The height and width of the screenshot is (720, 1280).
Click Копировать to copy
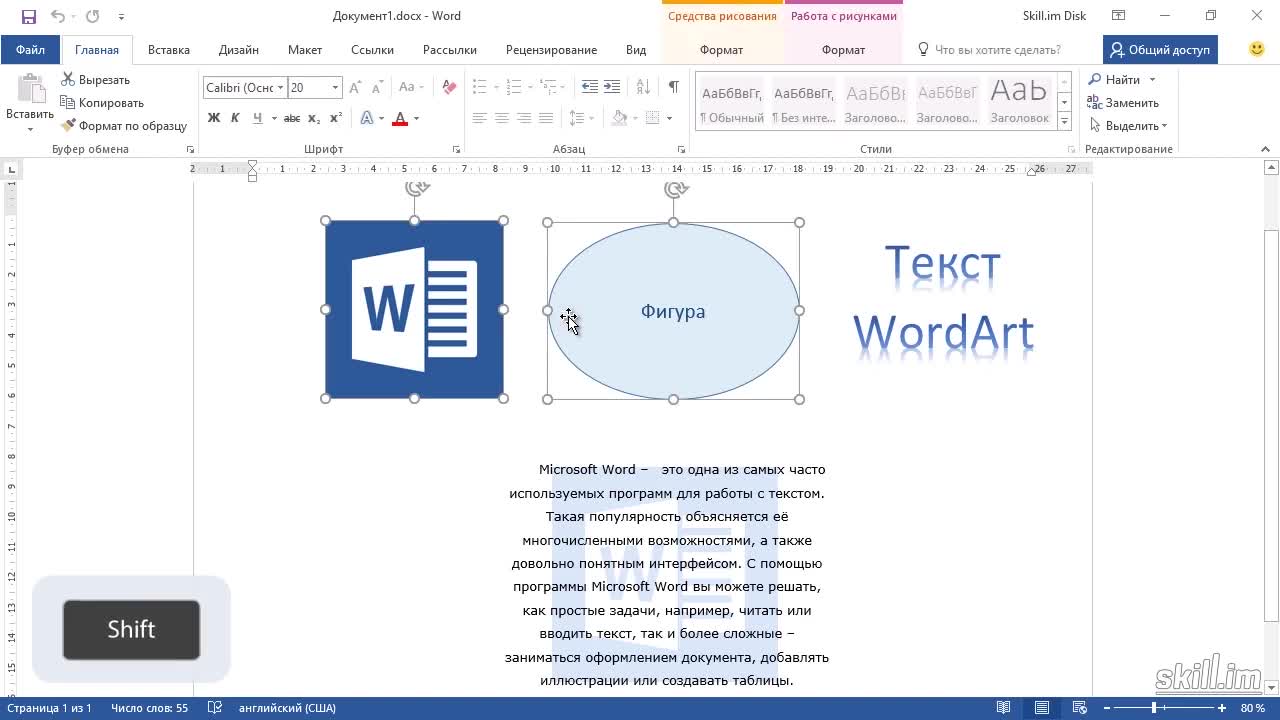(x=102, y=103)
